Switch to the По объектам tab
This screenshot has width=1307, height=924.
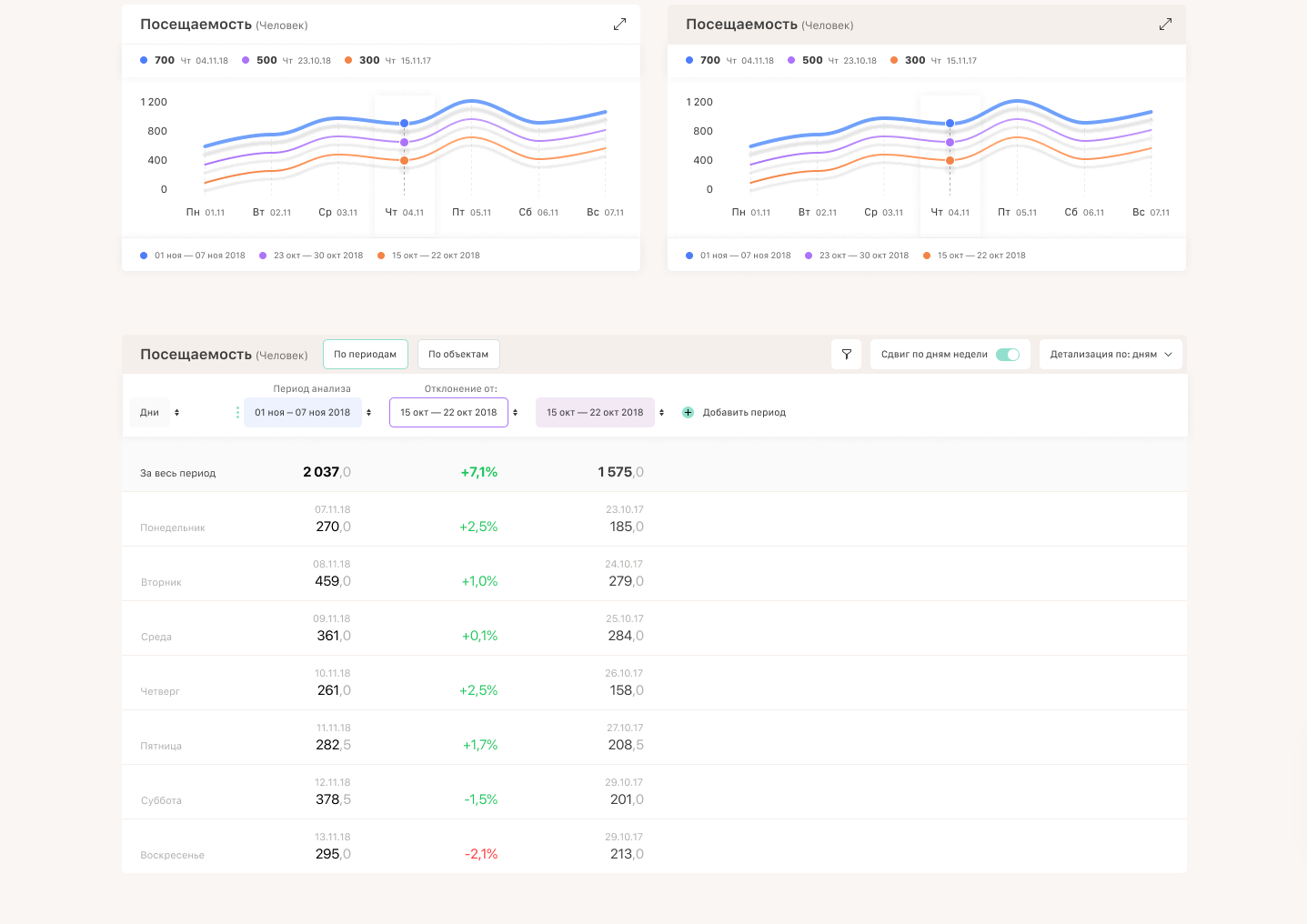[458, 355]
